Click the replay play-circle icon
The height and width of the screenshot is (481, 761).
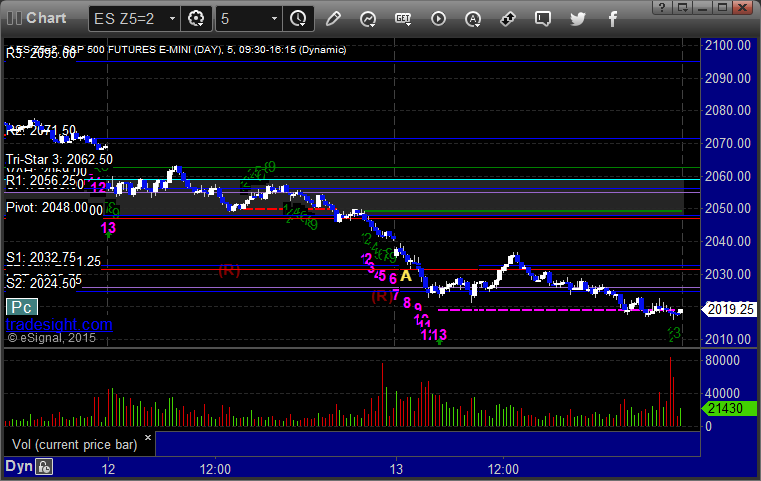[438, 19]
